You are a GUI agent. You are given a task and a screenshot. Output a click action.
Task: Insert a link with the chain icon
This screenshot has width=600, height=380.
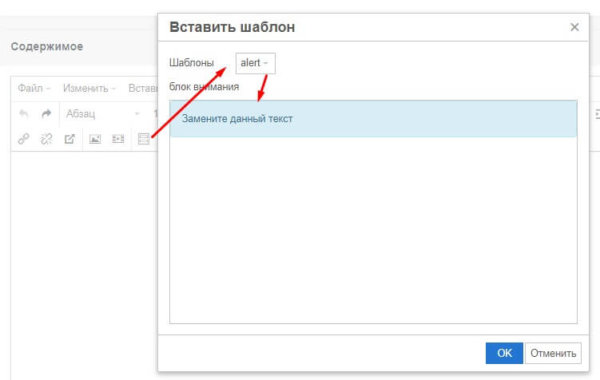pos(24,139)
